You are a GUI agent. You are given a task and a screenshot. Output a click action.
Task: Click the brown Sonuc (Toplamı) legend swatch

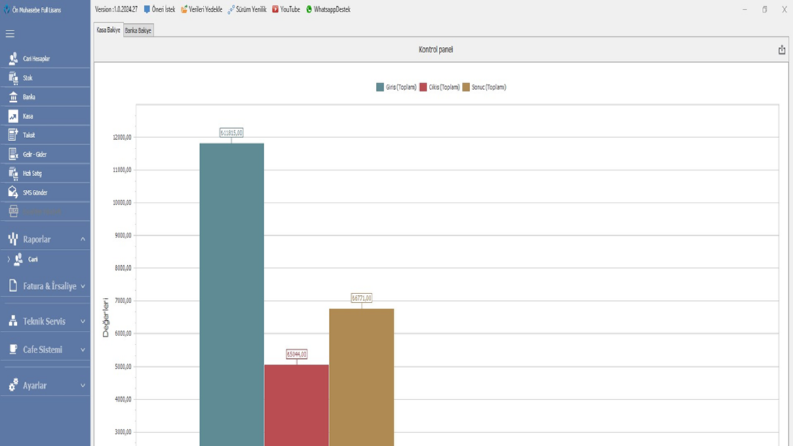click(x=466, y=87)
